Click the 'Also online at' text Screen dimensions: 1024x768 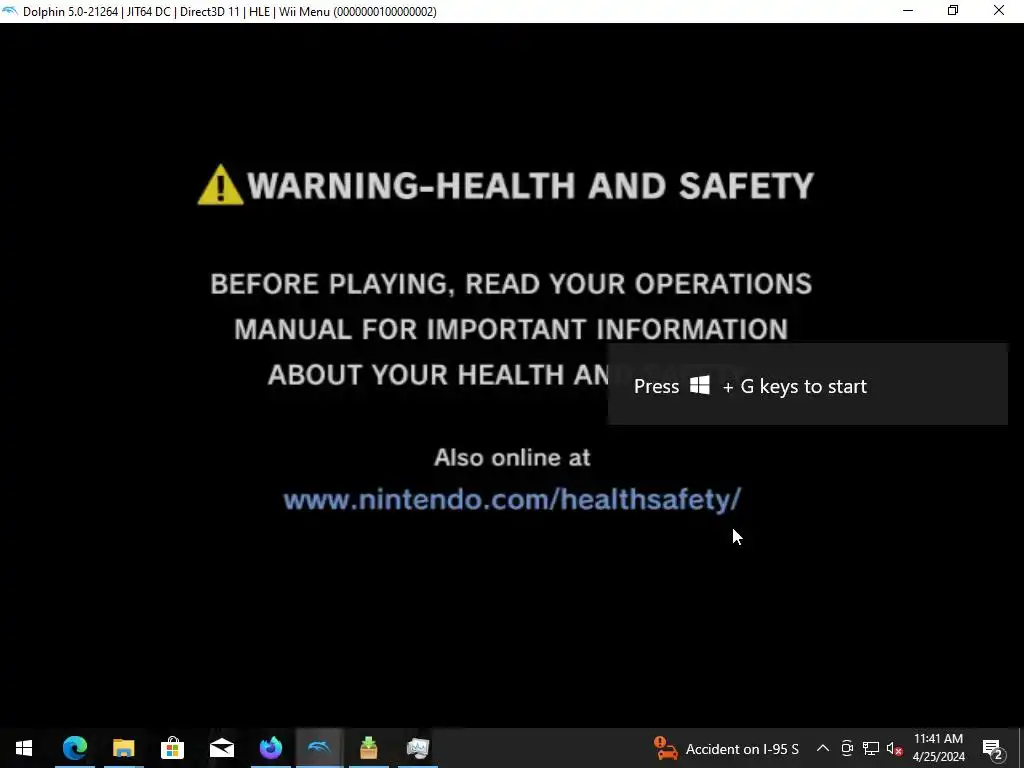click(x=513, y=457)
